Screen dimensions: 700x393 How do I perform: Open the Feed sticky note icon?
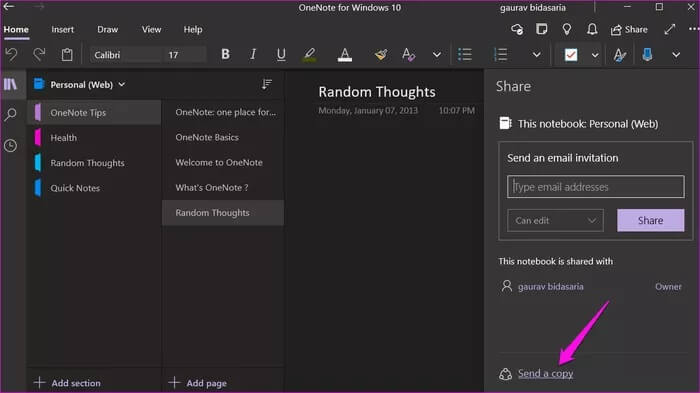point(542,29)
